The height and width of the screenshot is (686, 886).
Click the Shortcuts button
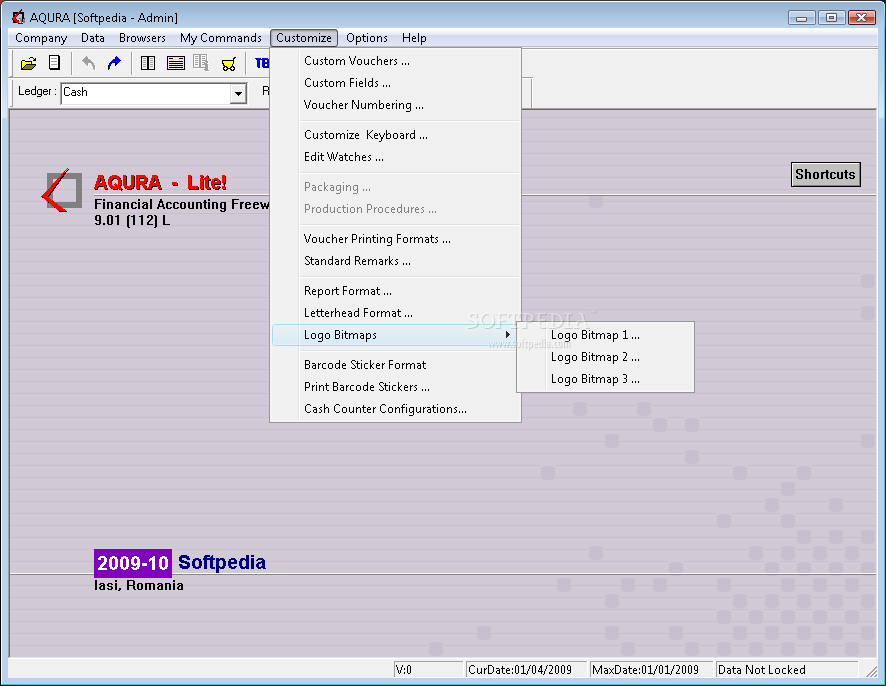coord(826,174)
